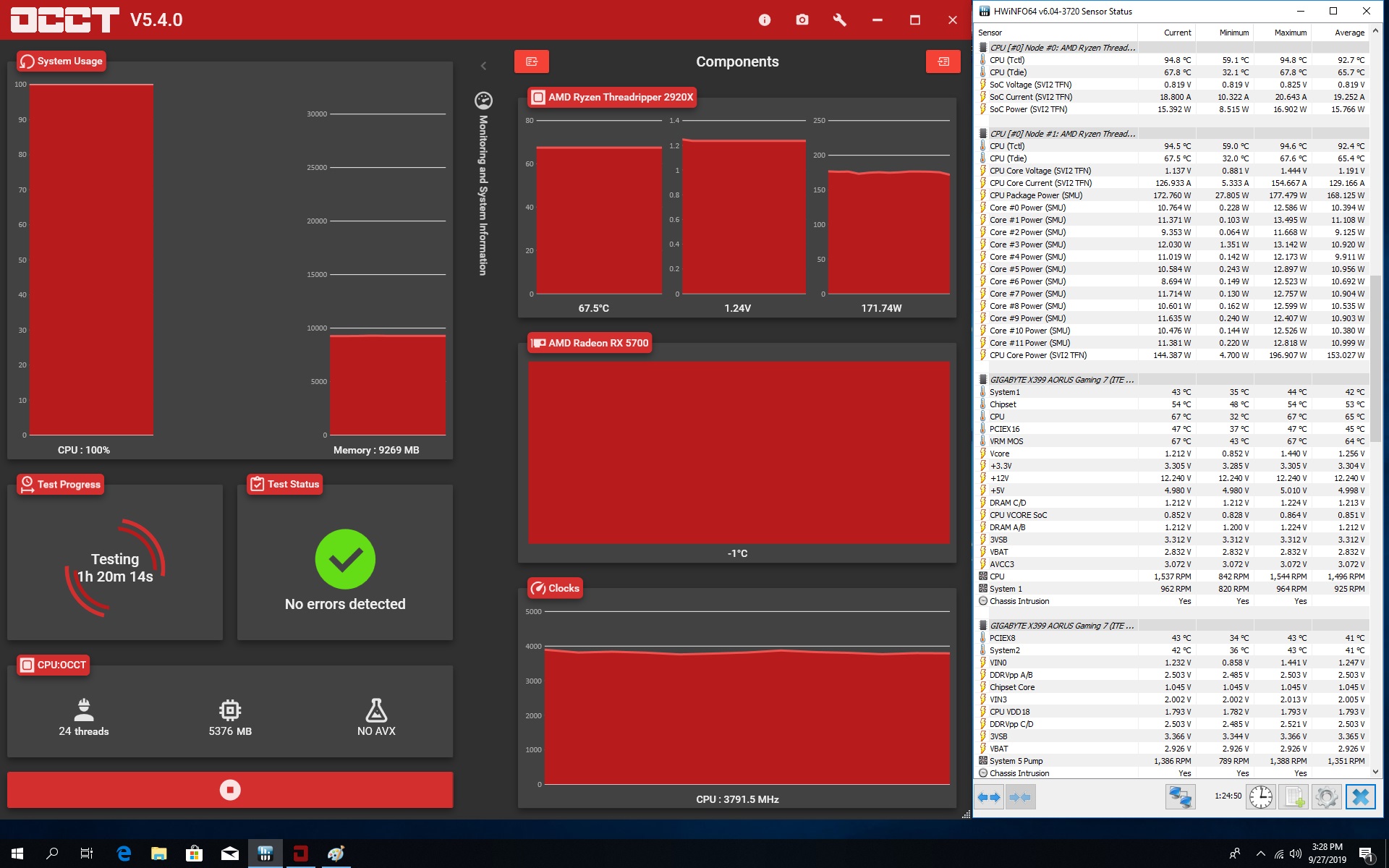Viewport: 1389px width, 868px height.
Task: Reset HWiNFO timer clock button
Action: tap(1261, 797)
